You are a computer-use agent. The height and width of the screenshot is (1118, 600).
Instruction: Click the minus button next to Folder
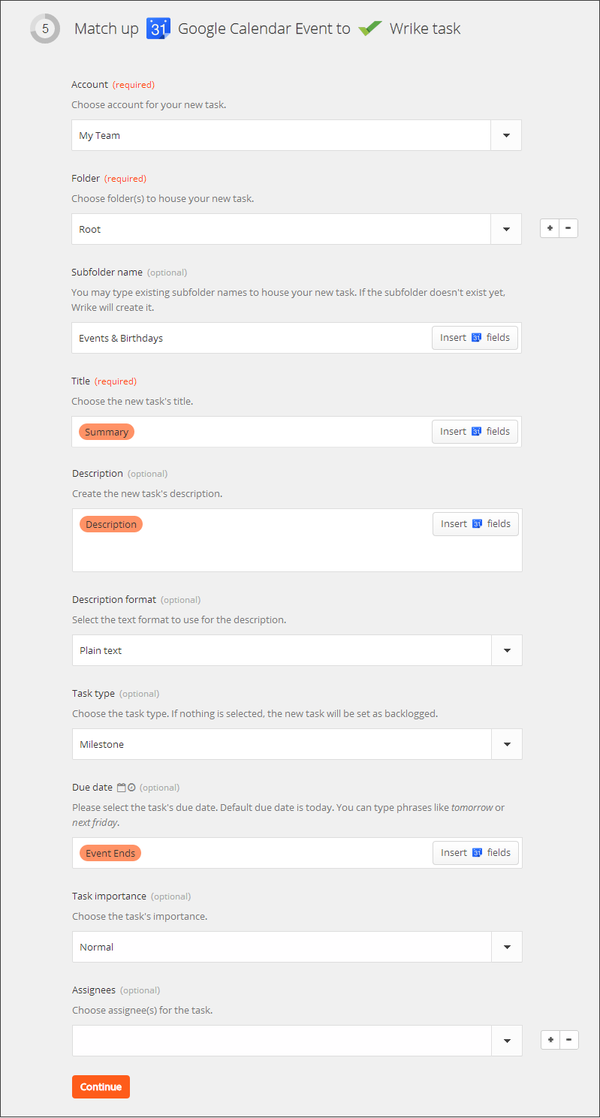[568, 228]
